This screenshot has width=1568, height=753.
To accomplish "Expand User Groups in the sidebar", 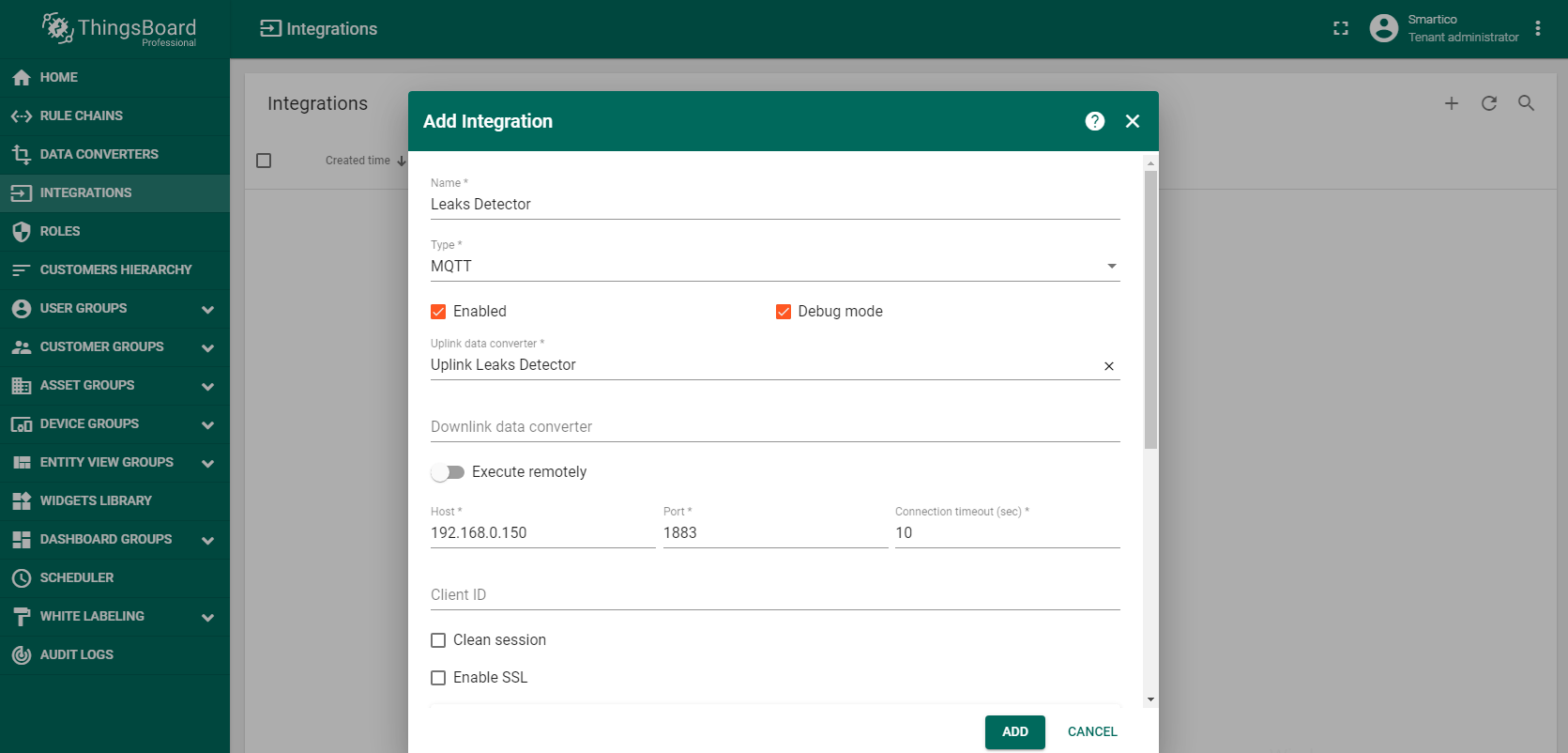I will pyautogui.click(x=207, y=309).
